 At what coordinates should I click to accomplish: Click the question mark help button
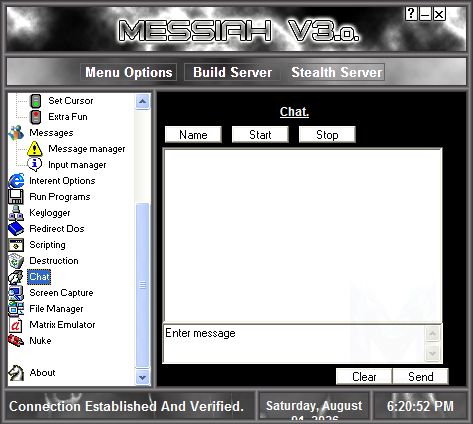click(411, 14)
